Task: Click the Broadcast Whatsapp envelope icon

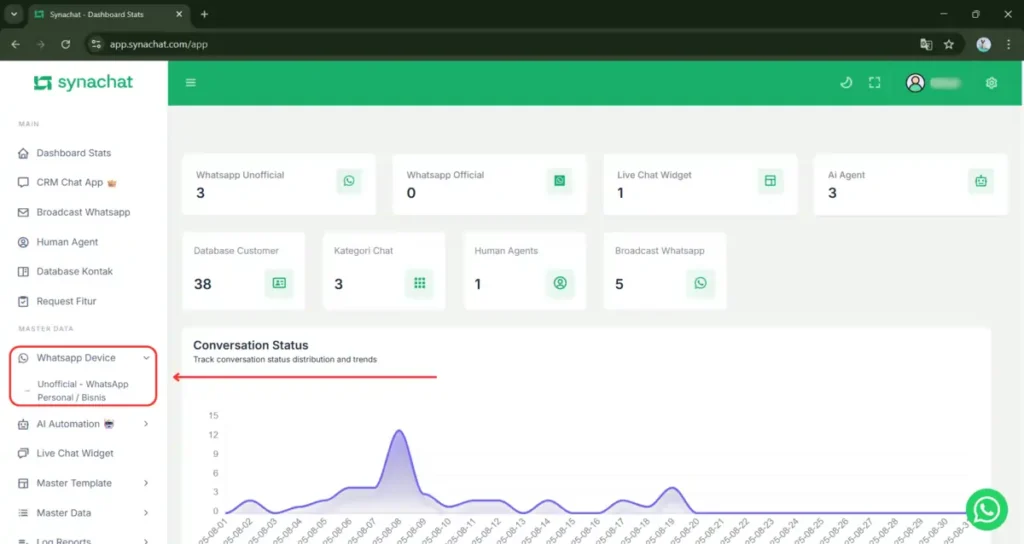Action: [x=24, y=212]
